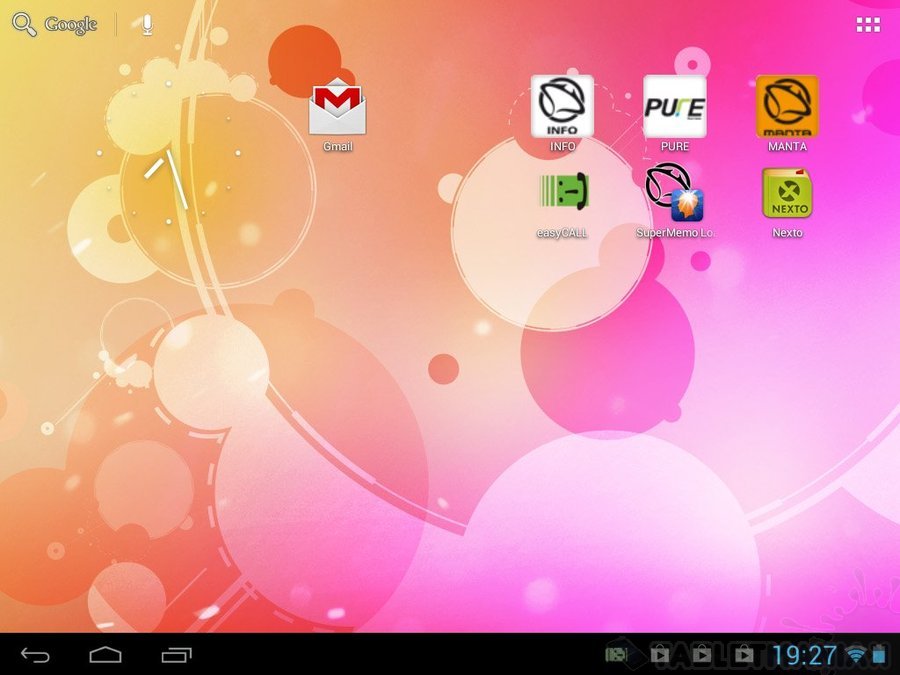The image size is (900, 675).
Task: Open the green easyCALL notification icon
Action: pos(617,655)
